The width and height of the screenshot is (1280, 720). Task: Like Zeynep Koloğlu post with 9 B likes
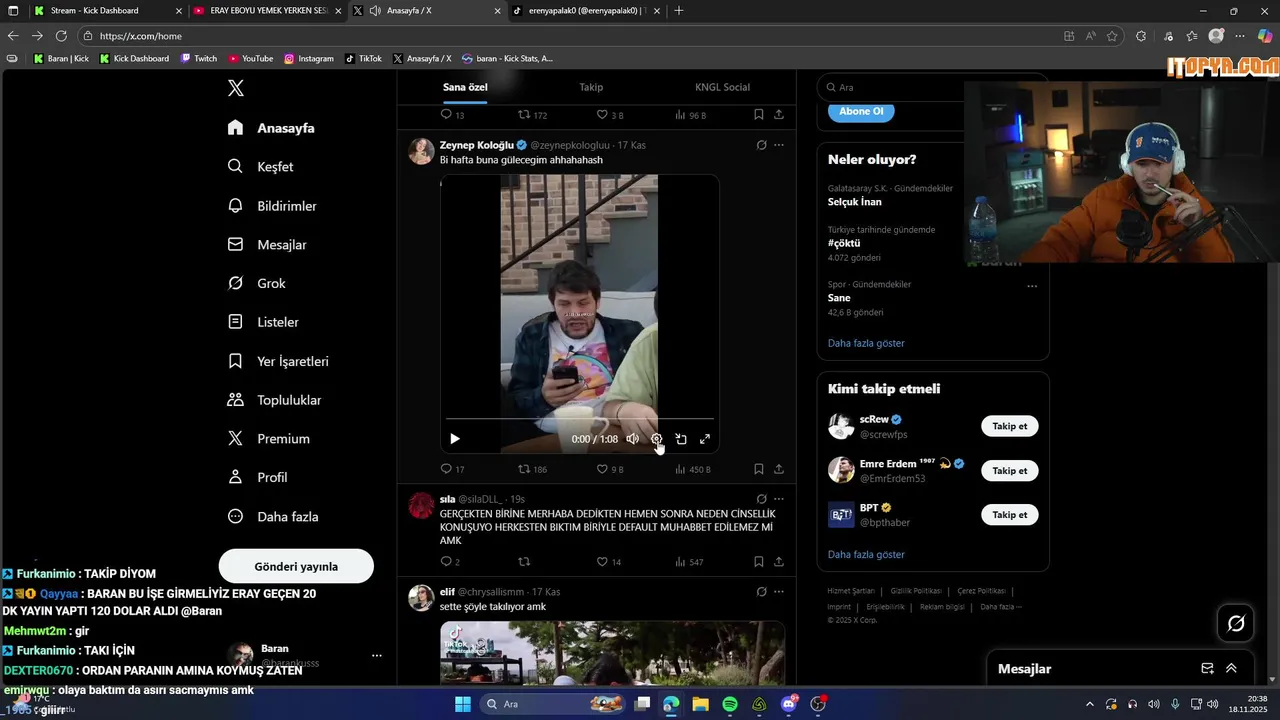click(x=610, y=469)
